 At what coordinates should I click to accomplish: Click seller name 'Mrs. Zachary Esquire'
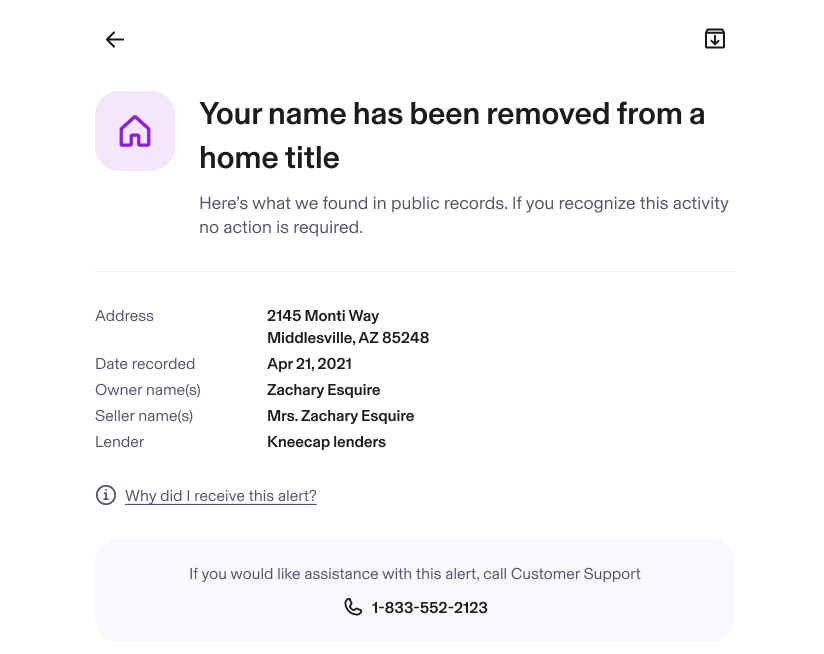click(x=340, y=415)
